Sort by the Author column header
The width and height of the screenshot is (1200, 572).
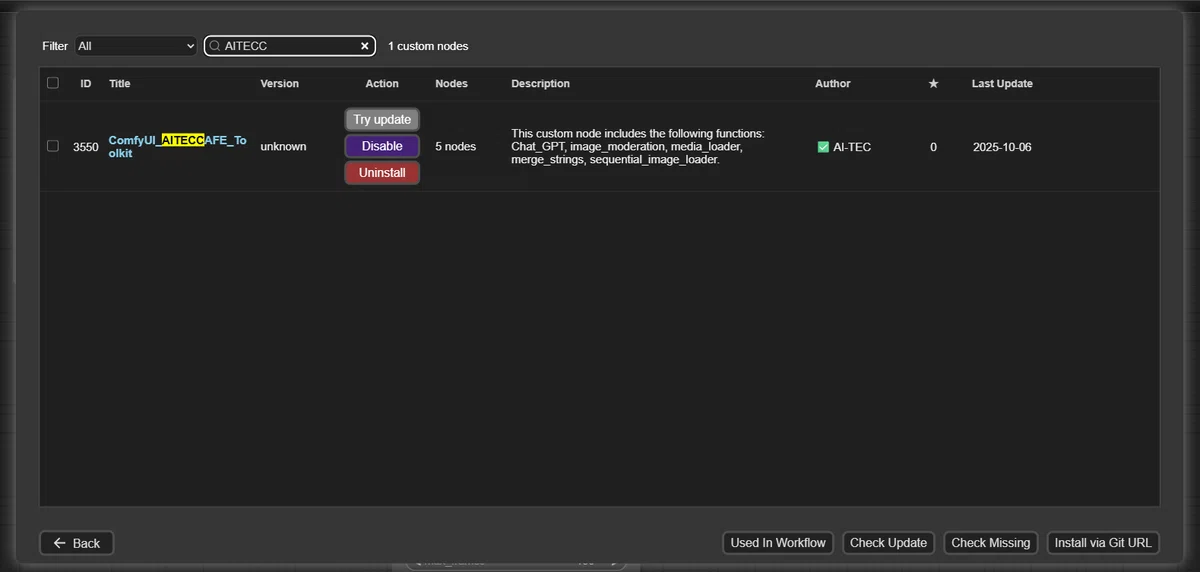coord(833,84)
